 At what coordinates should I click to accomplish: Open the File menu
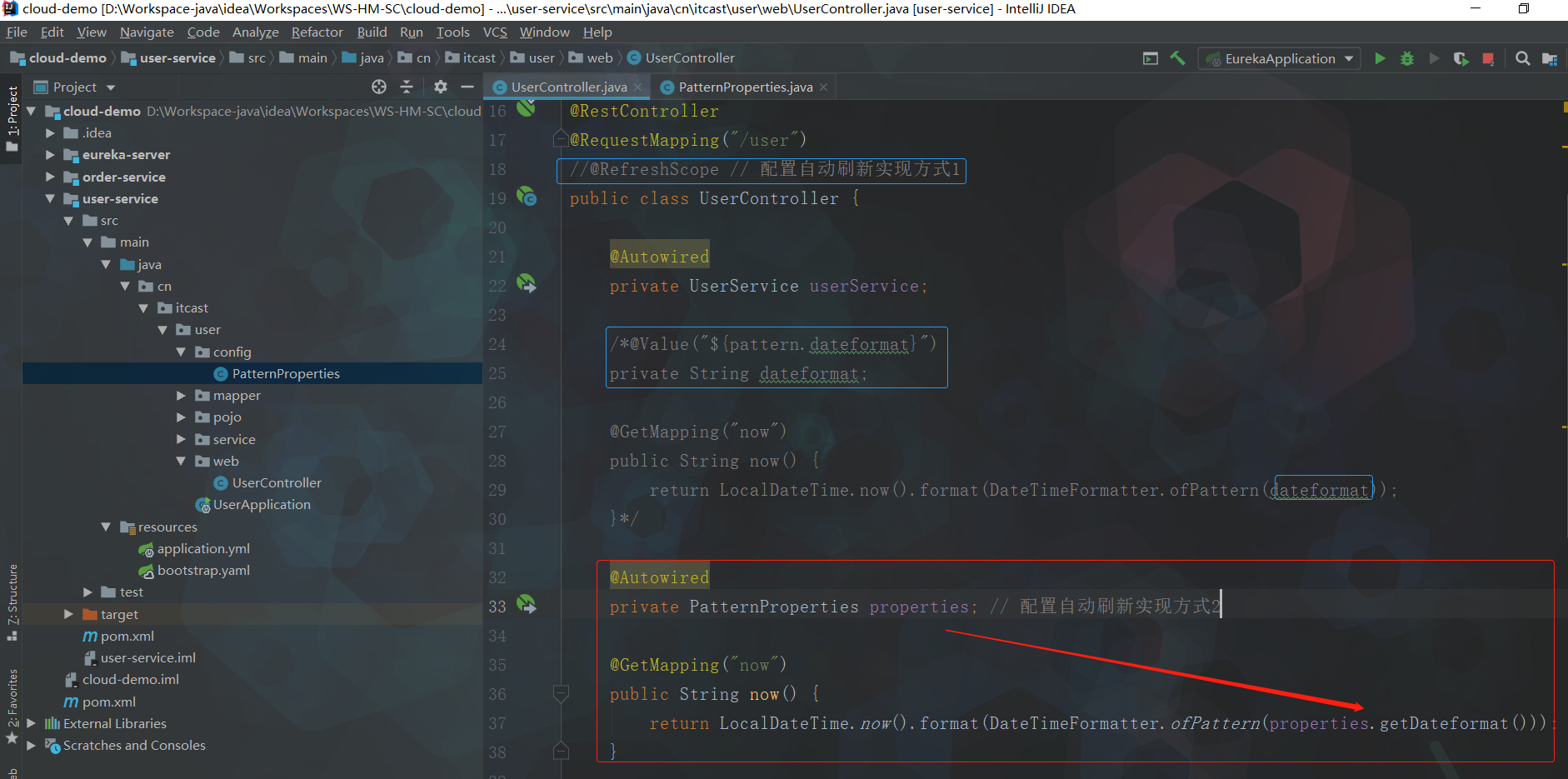point(17,32)
